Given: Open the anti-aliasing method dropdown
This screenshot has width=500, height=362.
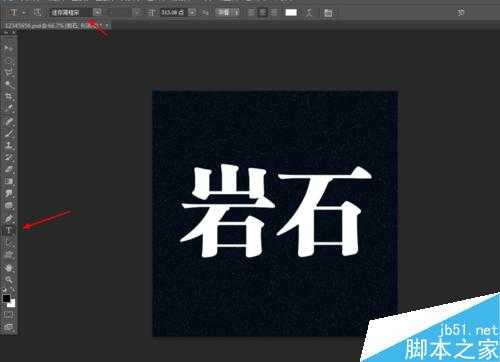Looking at the screenshot, I should click(x=227, y=13).
